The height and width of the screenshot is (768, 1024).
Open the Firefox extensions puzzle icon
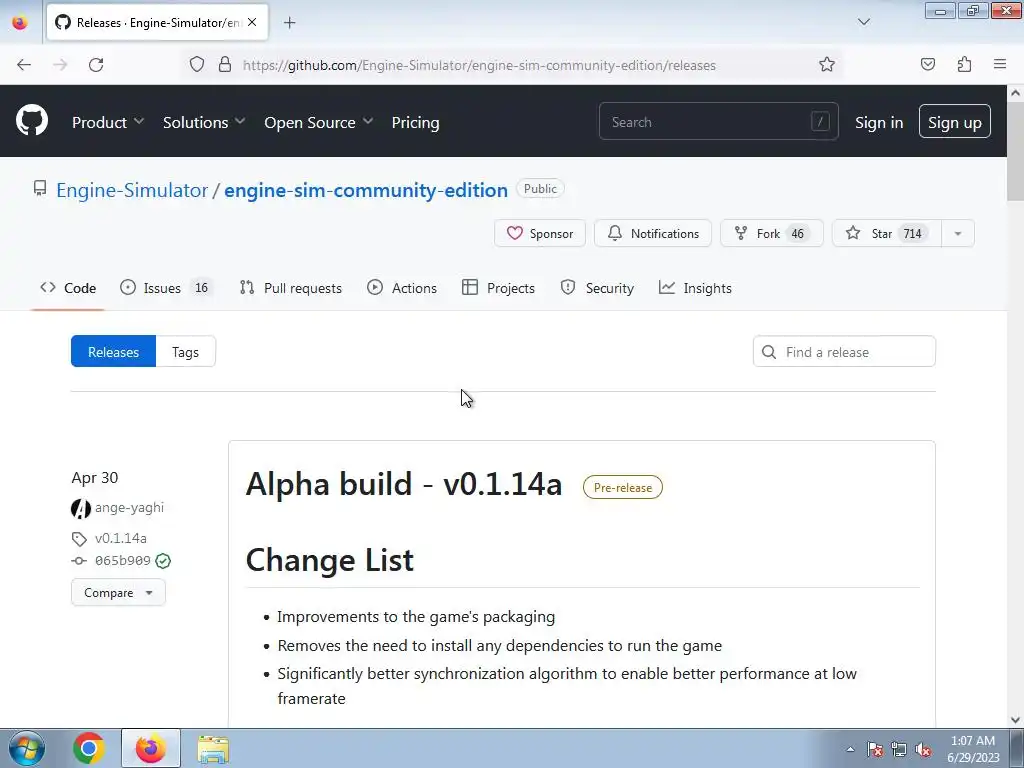(964, 65)
